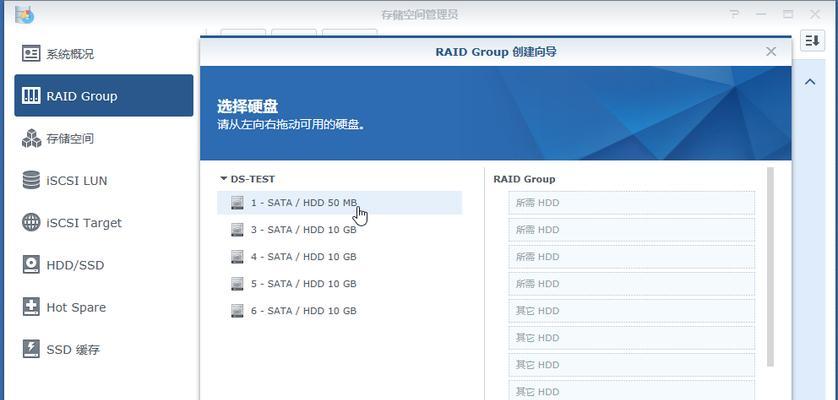
Task: Click the 选择硬盘 heading text
Action: pyautogui.click(x=247, y=106)
